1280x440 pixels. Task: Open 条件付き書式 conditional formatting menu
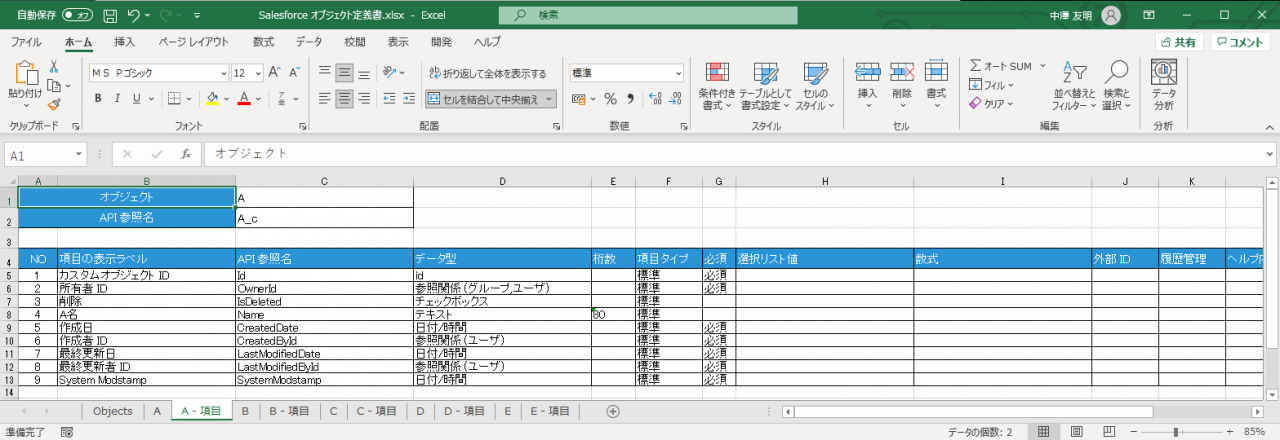716,85
